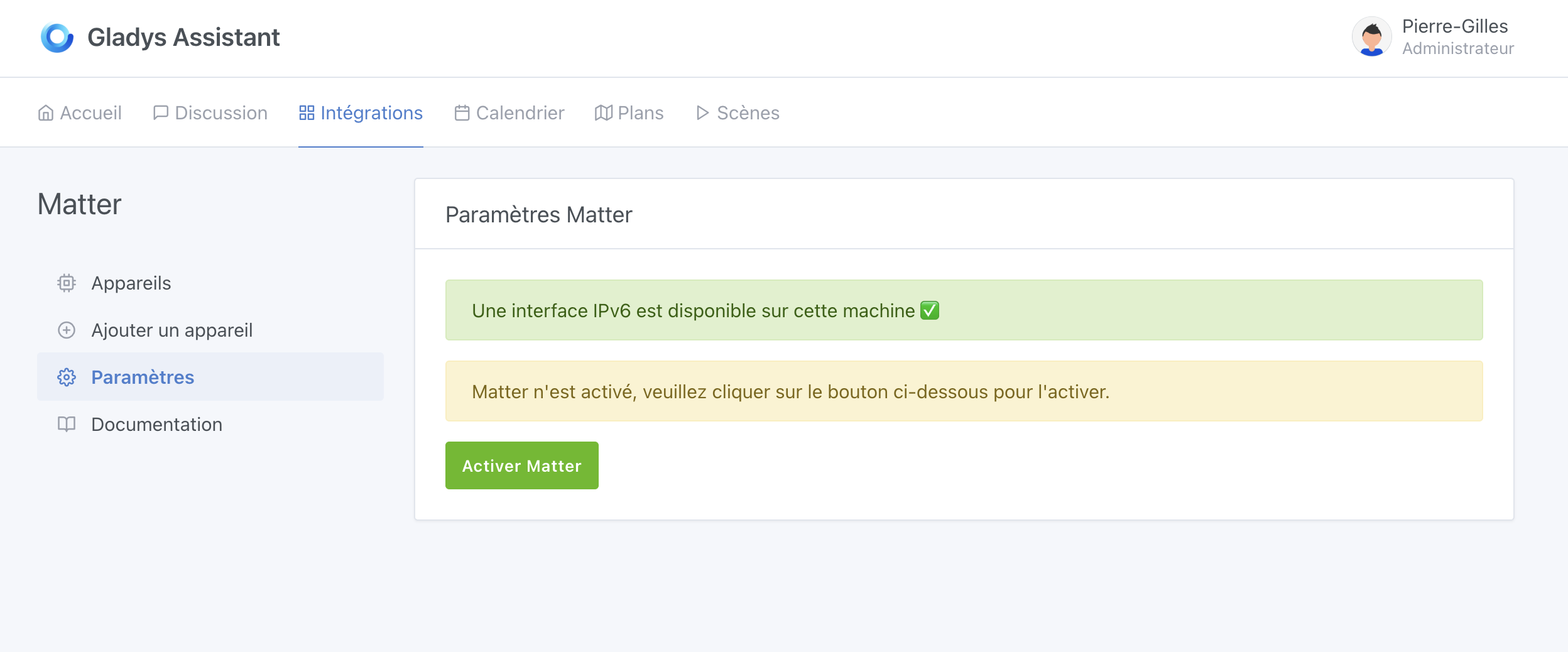Select the chat bubble icon for Discussion
Image resolution: width=1568 pixels, height=652 pixels.
[x=161, y=112]
